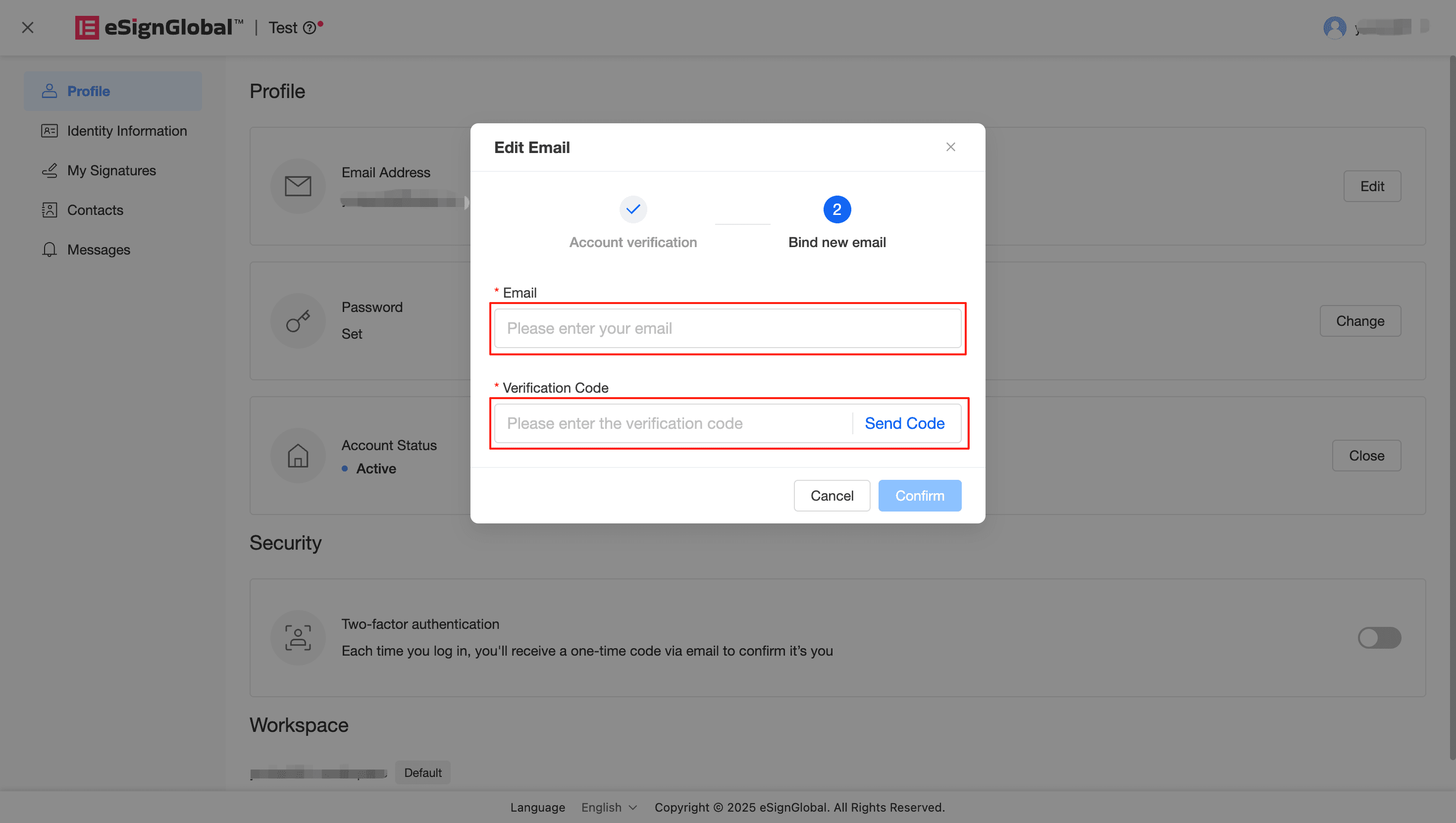Click the Account verification checkmark step icon

coord(632,209)
